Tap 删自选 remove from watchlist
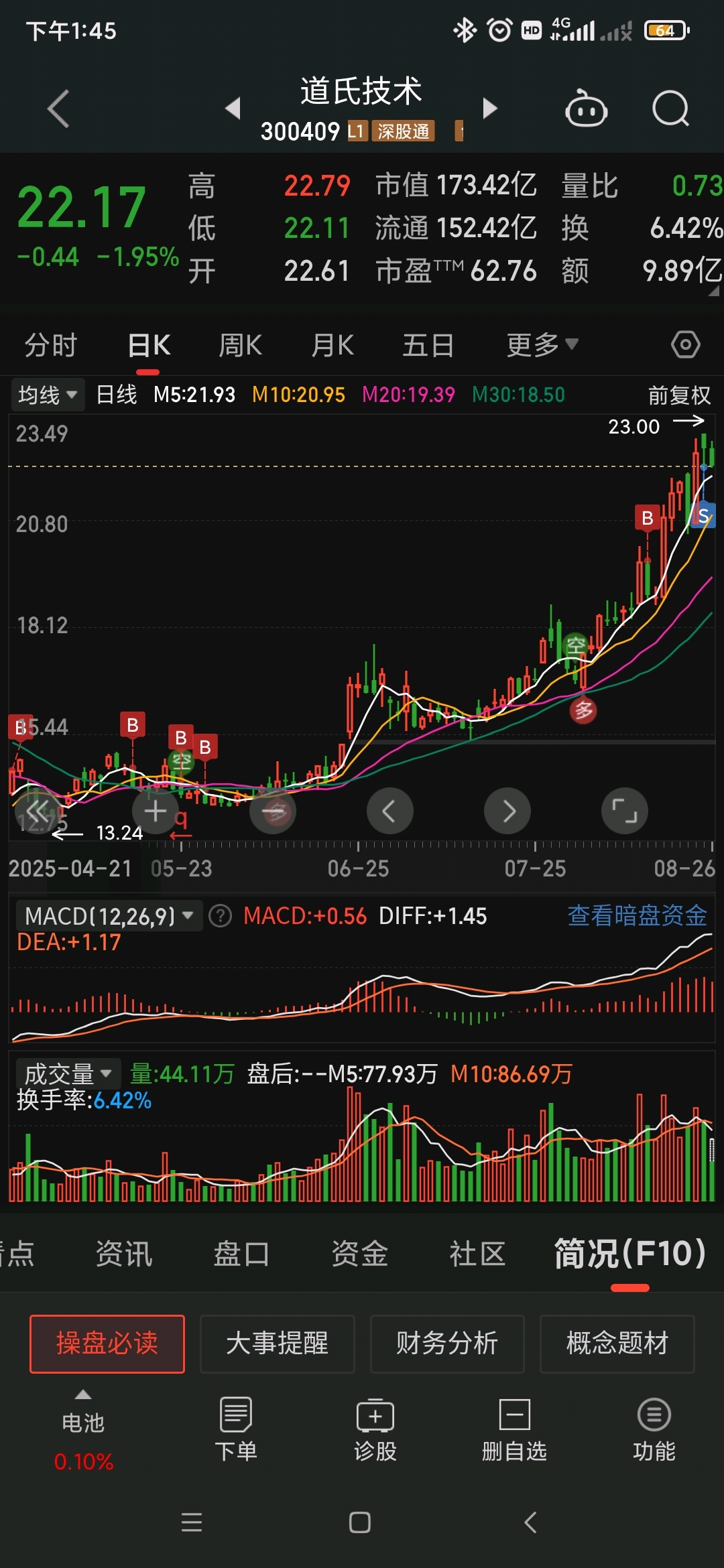Image resolution: width=724 pixels, height=1568 pixels. point(514,1429)
